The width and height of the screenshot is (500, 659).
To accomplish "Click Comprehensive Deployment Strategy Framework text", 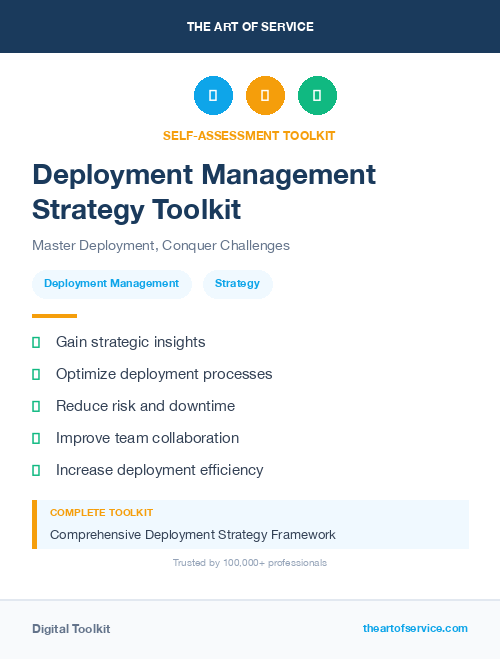I will 192,535.
